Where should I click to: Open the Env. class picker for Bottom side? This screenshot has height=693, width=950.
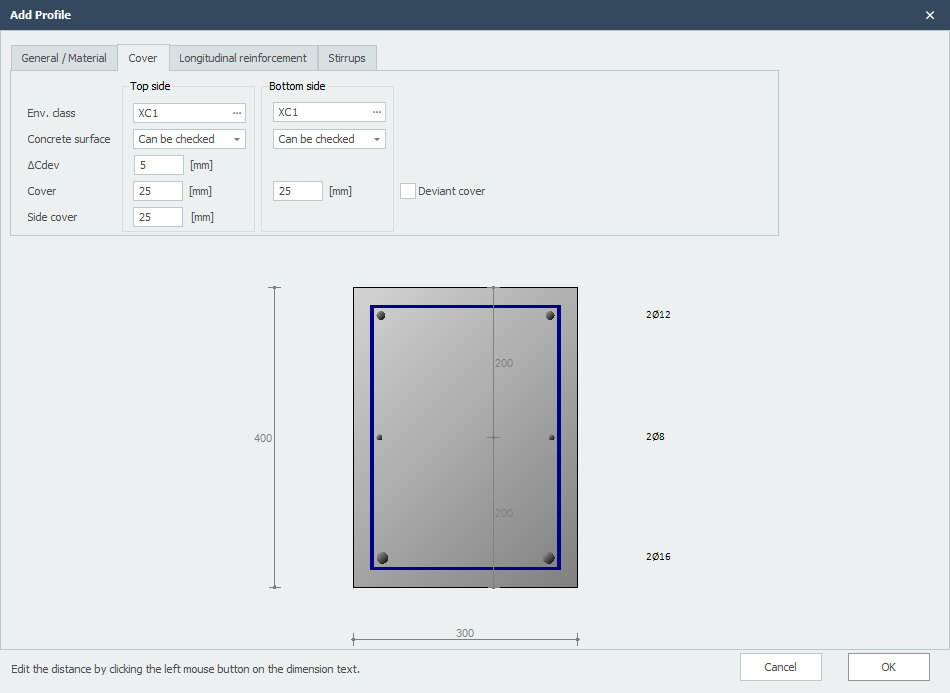[378, 112]
